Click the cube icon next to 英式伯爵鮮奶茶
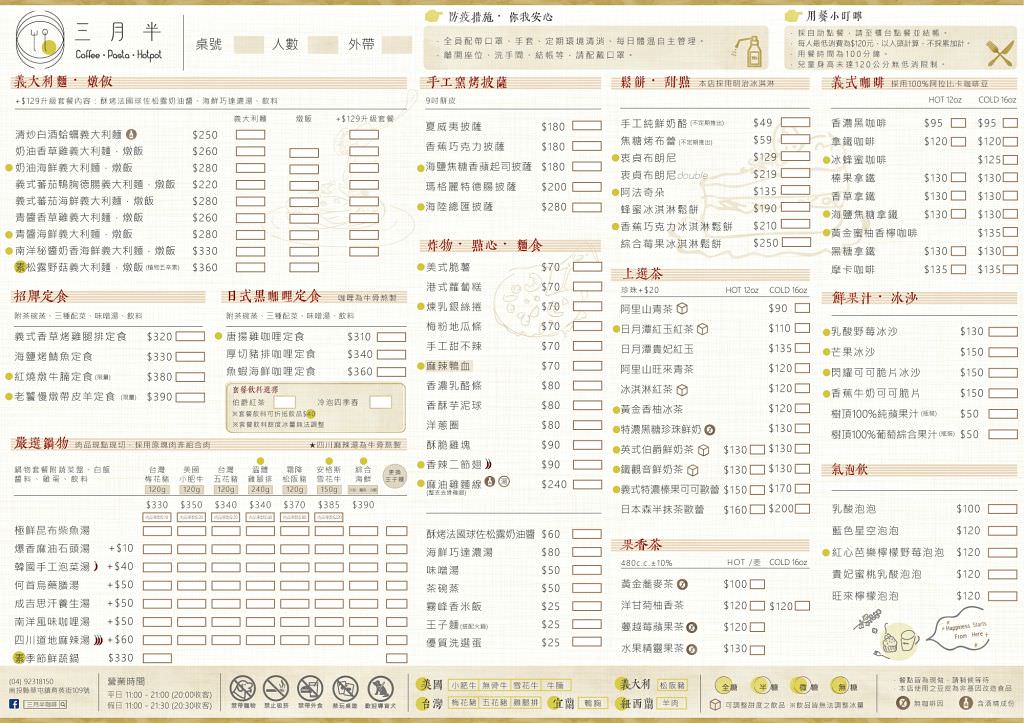1024x723 pixels. 703,450
